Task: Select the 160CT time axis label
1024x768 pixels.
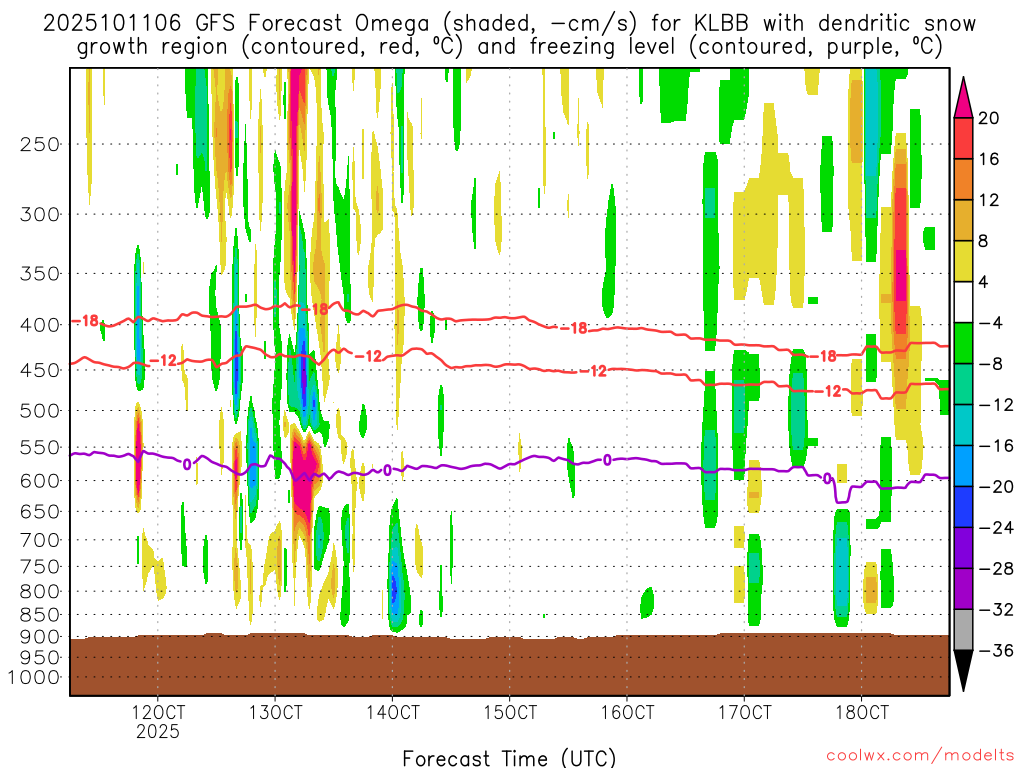Action: tap(627, 712)
